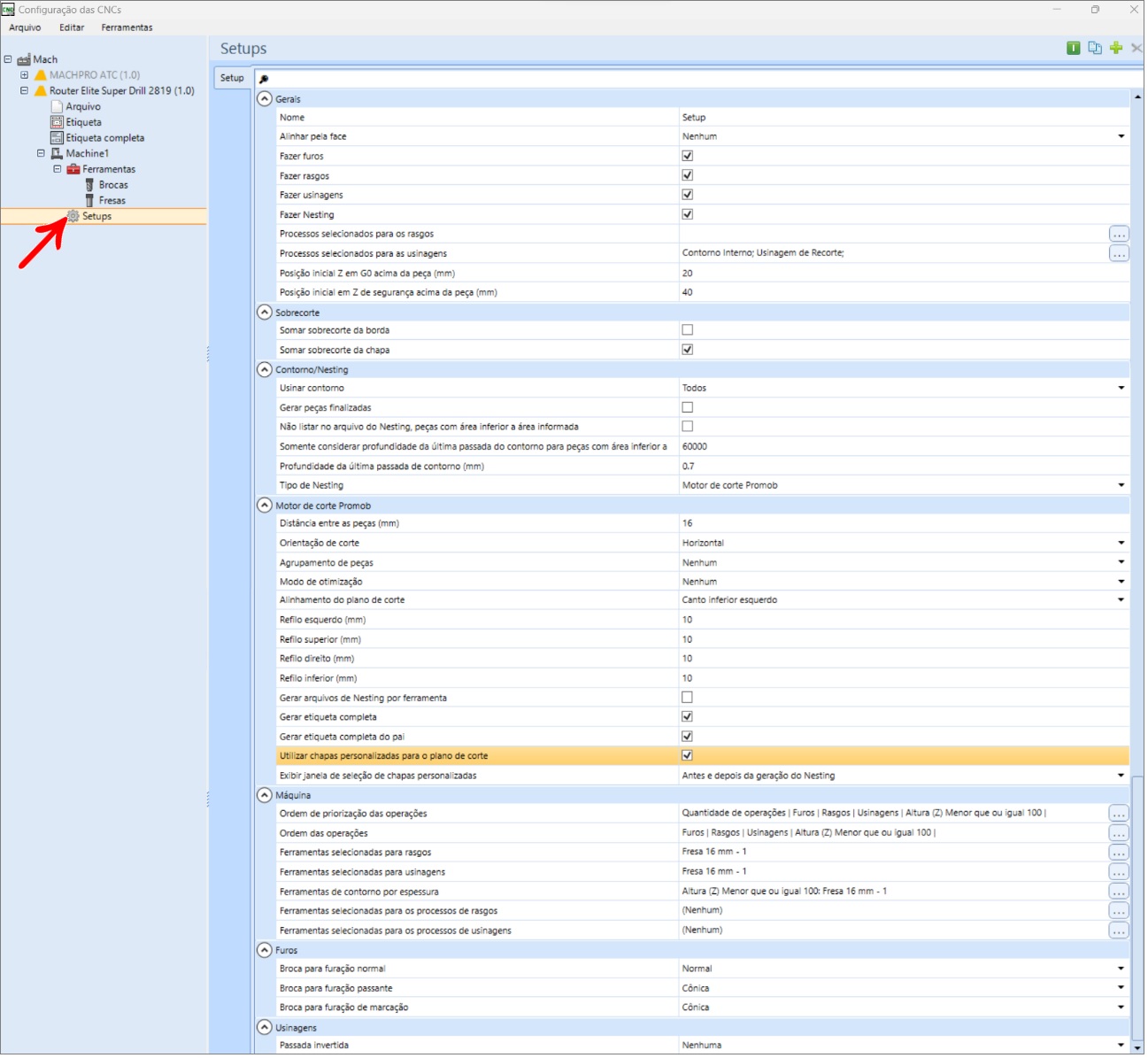Uncheck the Fazer rasgos checkbox
1148x1058 pixels.
point(687,175)
